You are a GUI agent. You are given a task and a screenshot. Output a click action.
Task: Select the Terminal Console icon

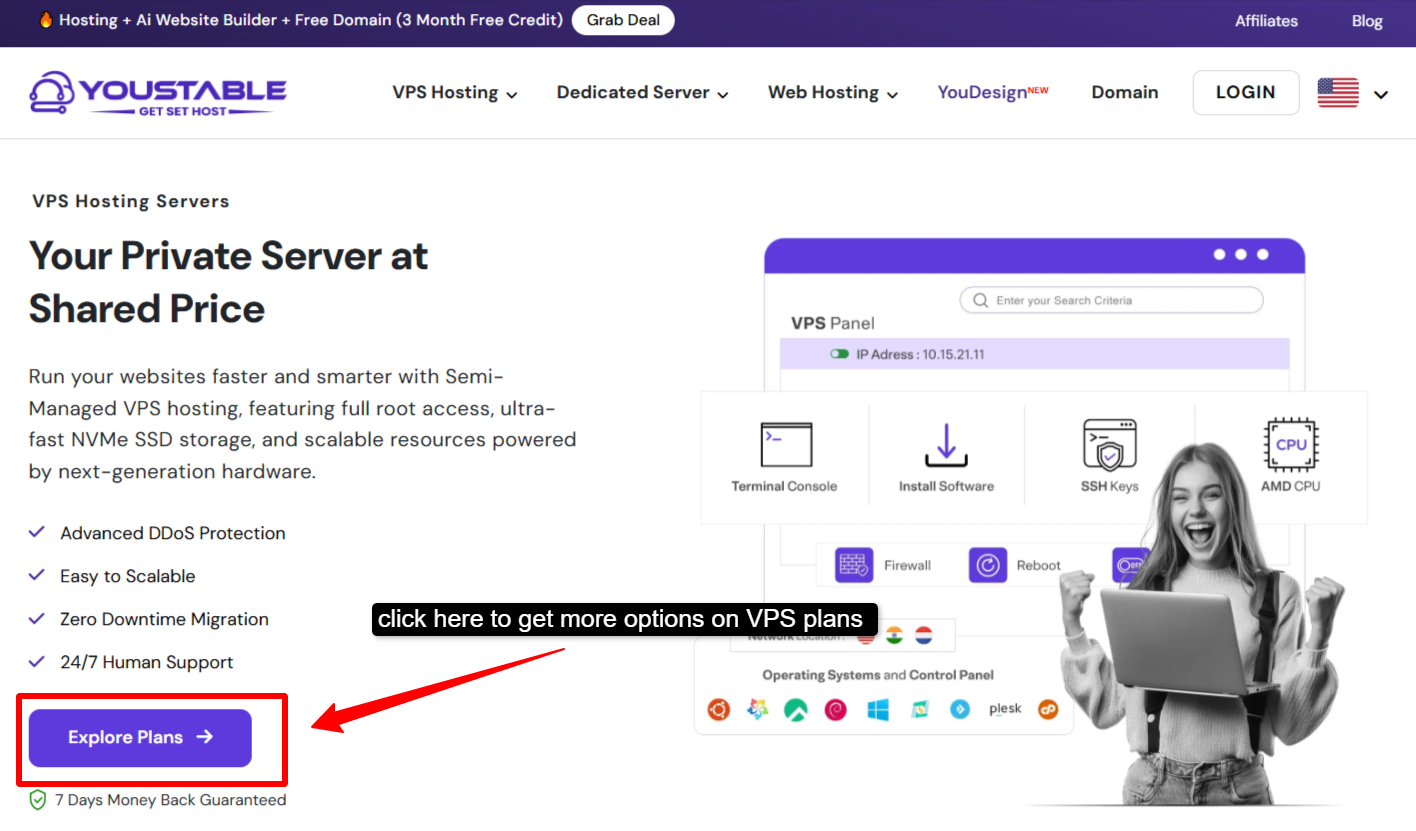point(786,445)
